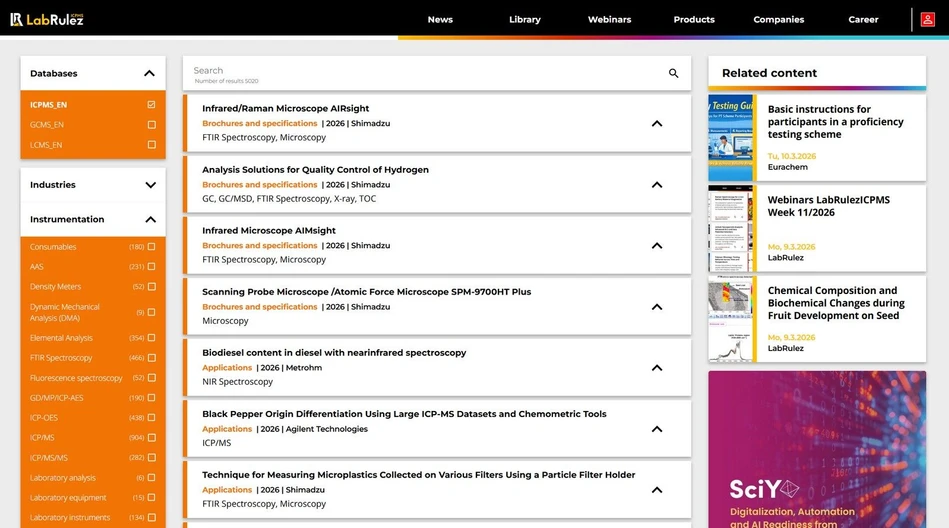Screen dimensions: 949x528
Task: Collapse the Databases filter panel
Action: pyautogui.click(x=149, y=73)
